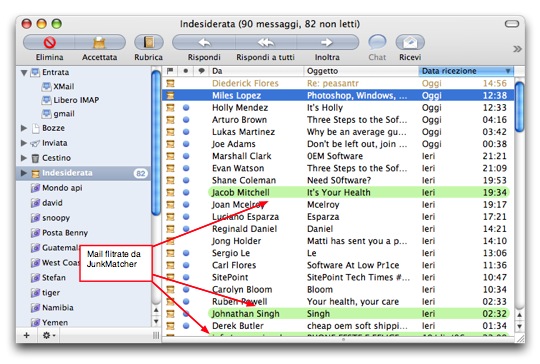
Task: Click junk icon beside Carolyn Bloom
Action: [170, 289]
